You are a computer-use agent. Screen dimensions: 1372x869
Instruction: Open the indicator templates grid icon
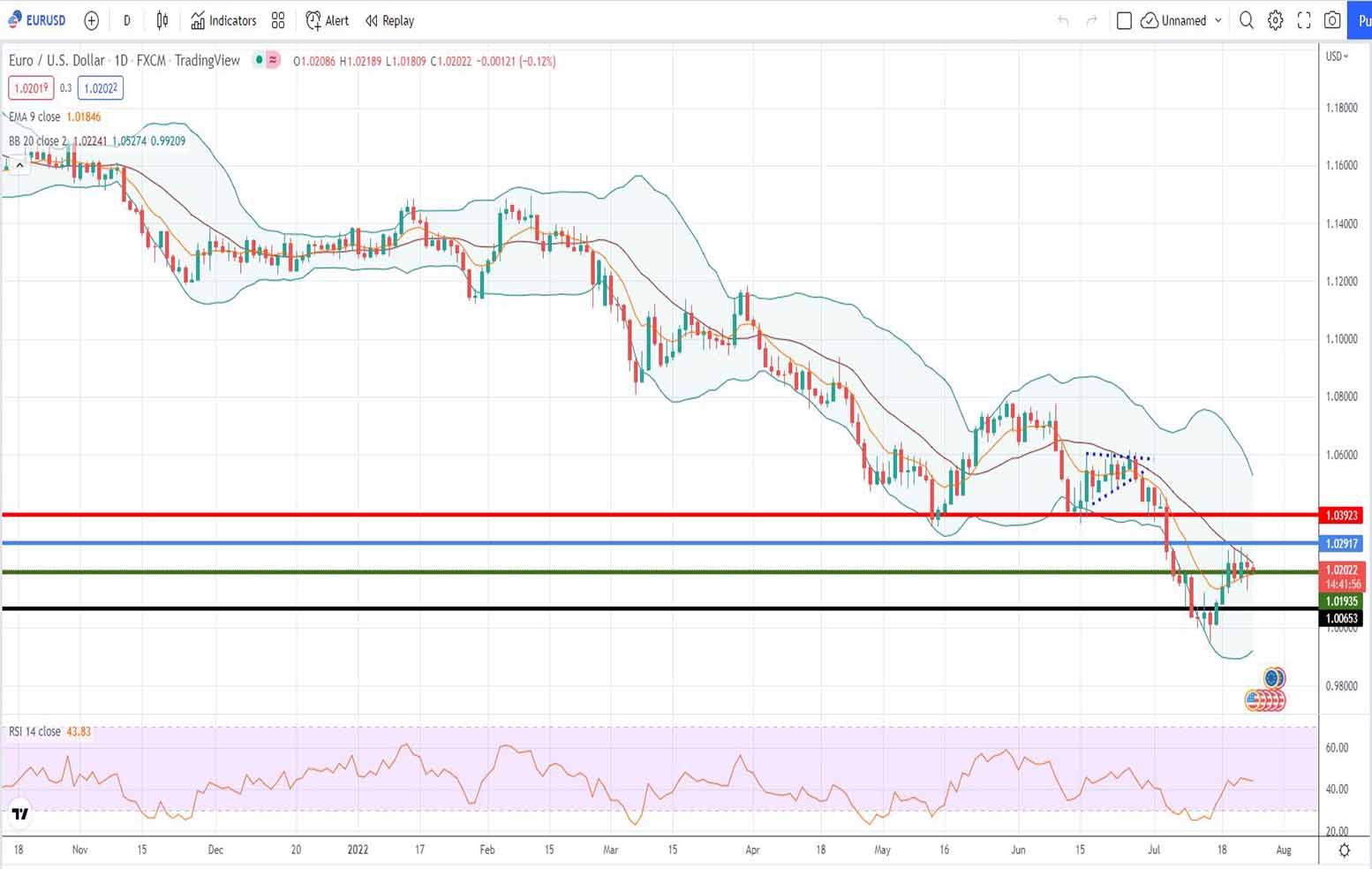(x=278, y=20)
